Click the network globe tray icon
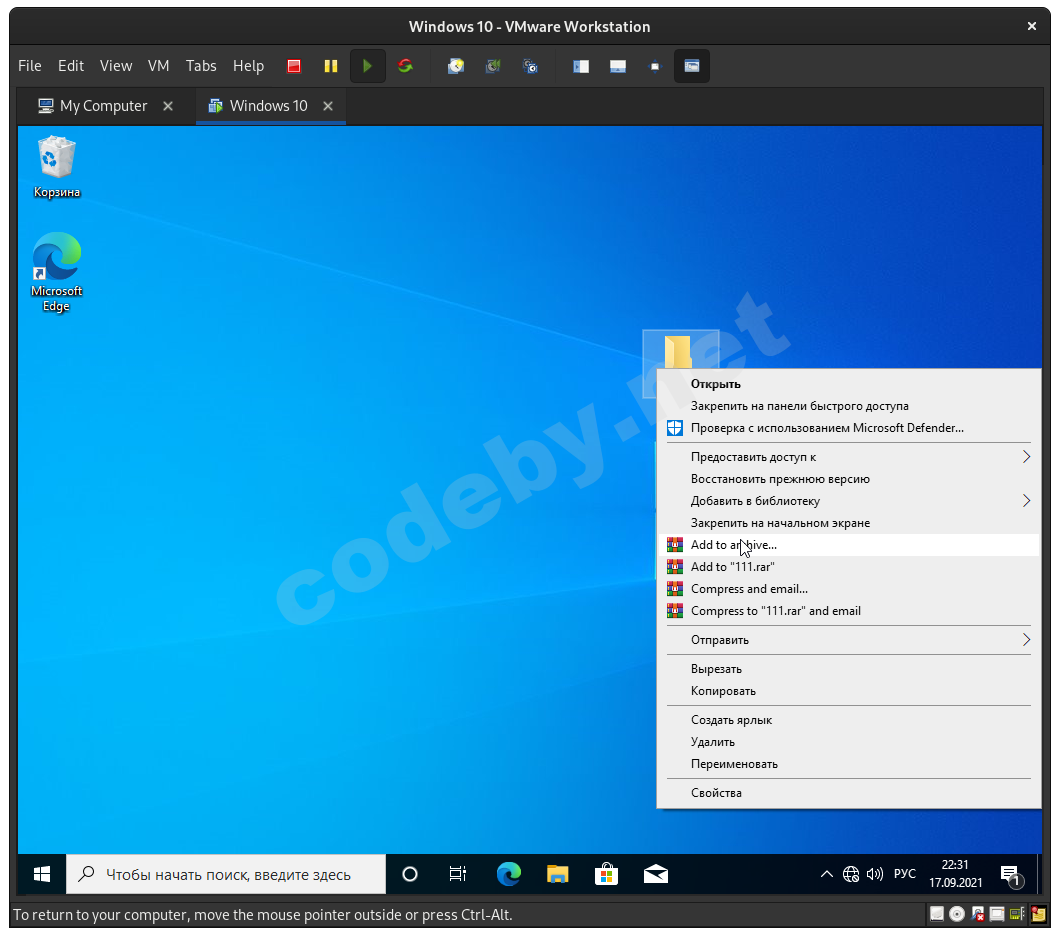1060x937 pixels. (851, 875)
